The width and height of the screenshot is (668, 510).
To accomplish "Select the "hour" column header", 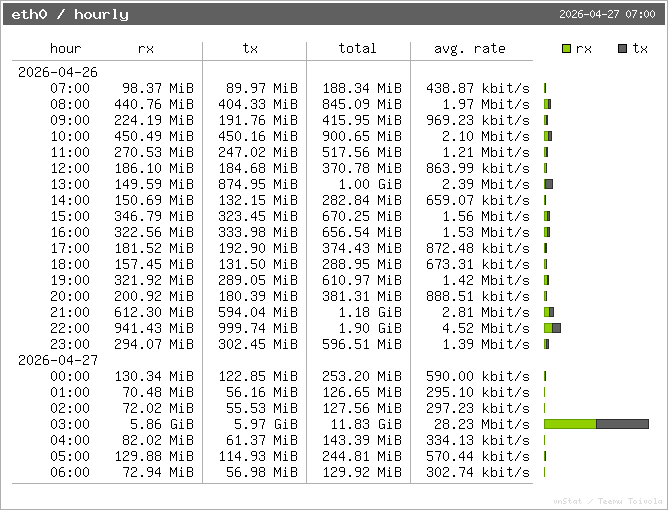I will pyautogui.click(x=66, y=49).
